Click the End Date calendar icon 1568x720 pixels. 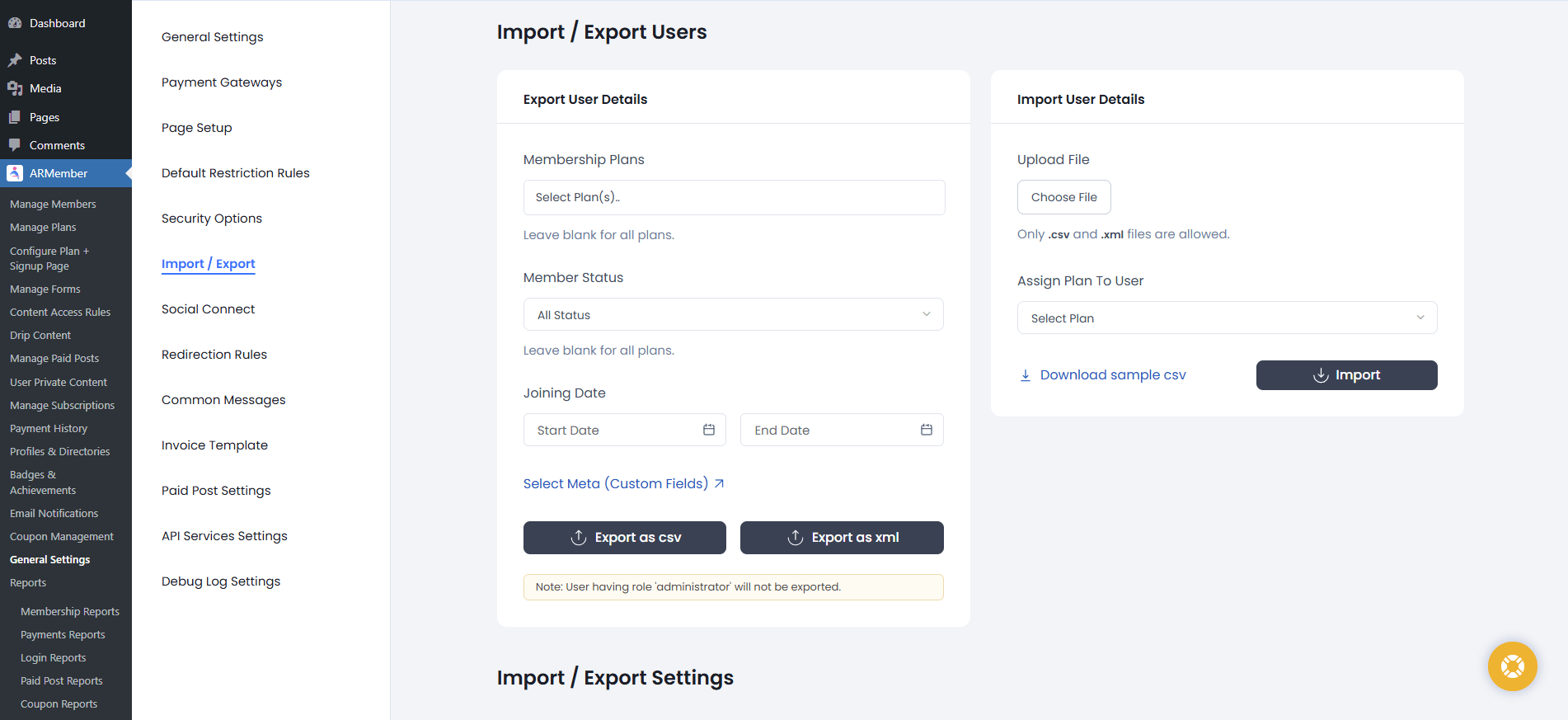point(927,430)
